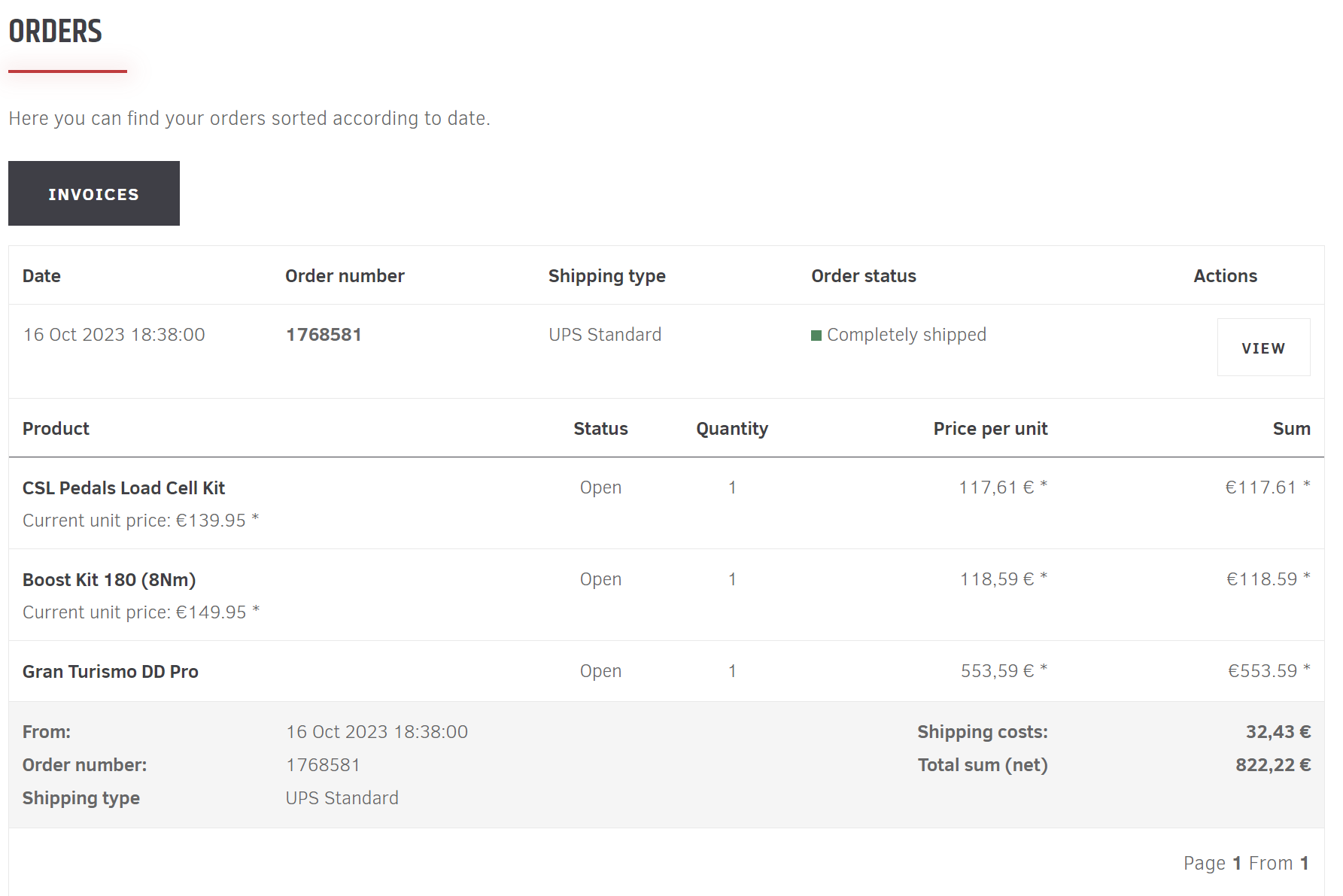Click the Order number column header
The image size is (1343, 896).
coord(345,276)
